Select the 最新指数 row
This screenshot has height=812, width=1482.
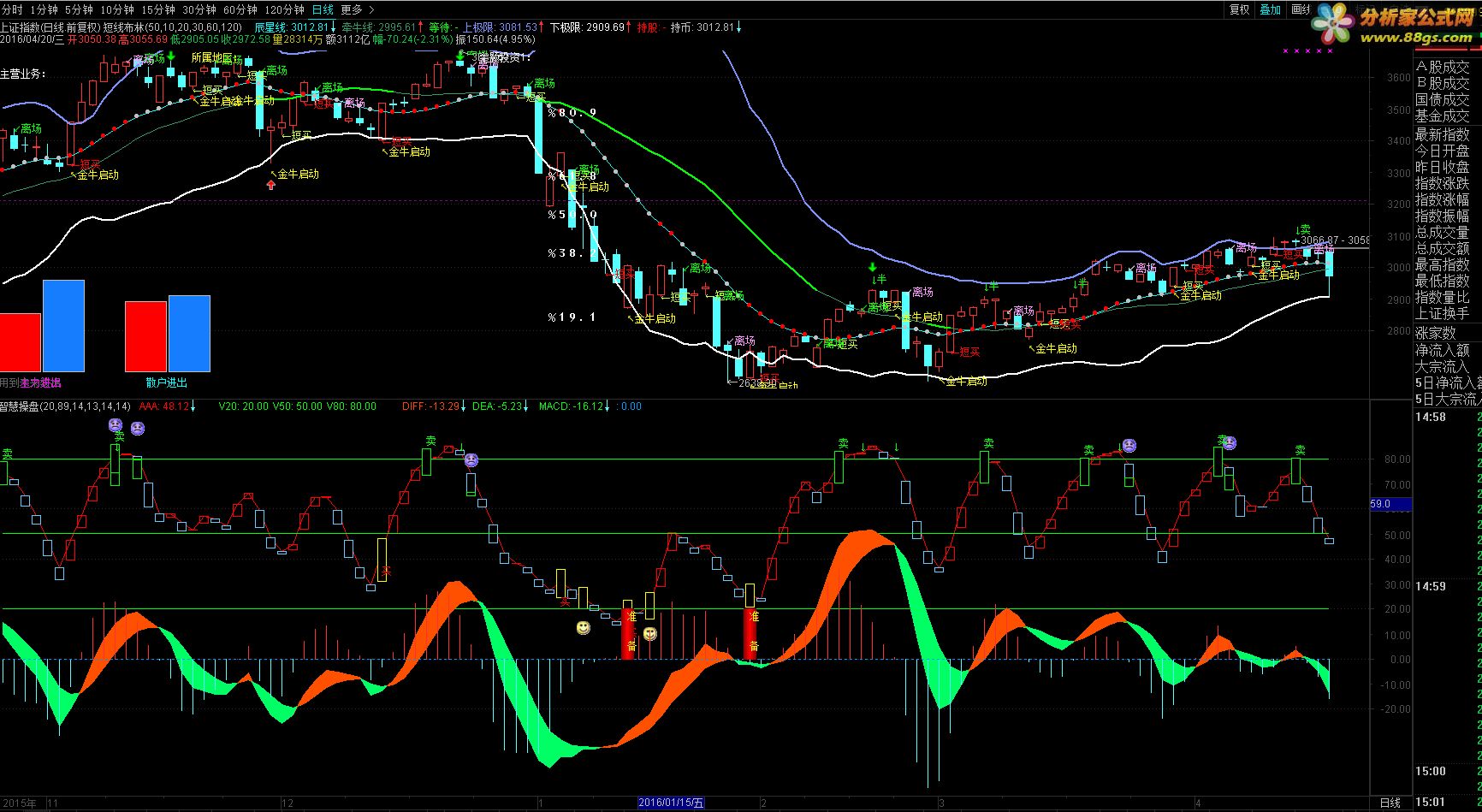[1443, 134]
